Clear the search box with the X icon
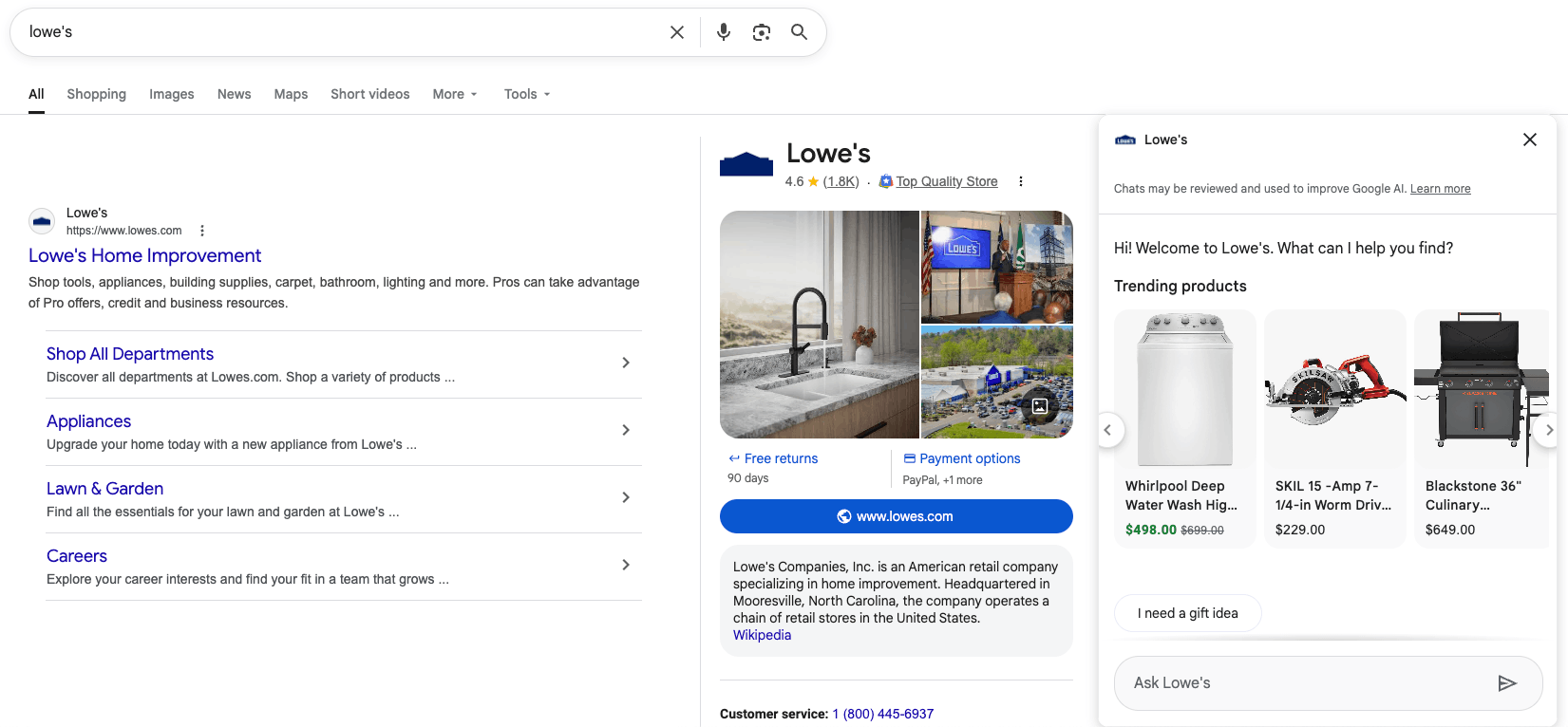 pos(677,32)
